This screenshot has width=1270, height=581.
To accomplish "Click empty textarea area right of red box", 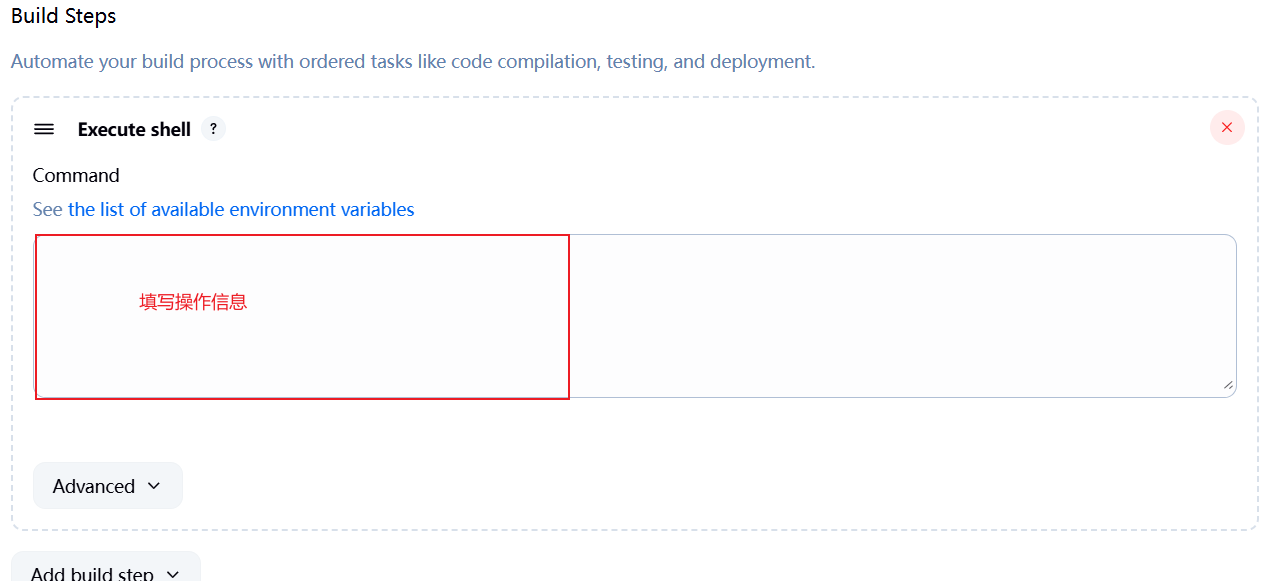I will tap(900, 316).
